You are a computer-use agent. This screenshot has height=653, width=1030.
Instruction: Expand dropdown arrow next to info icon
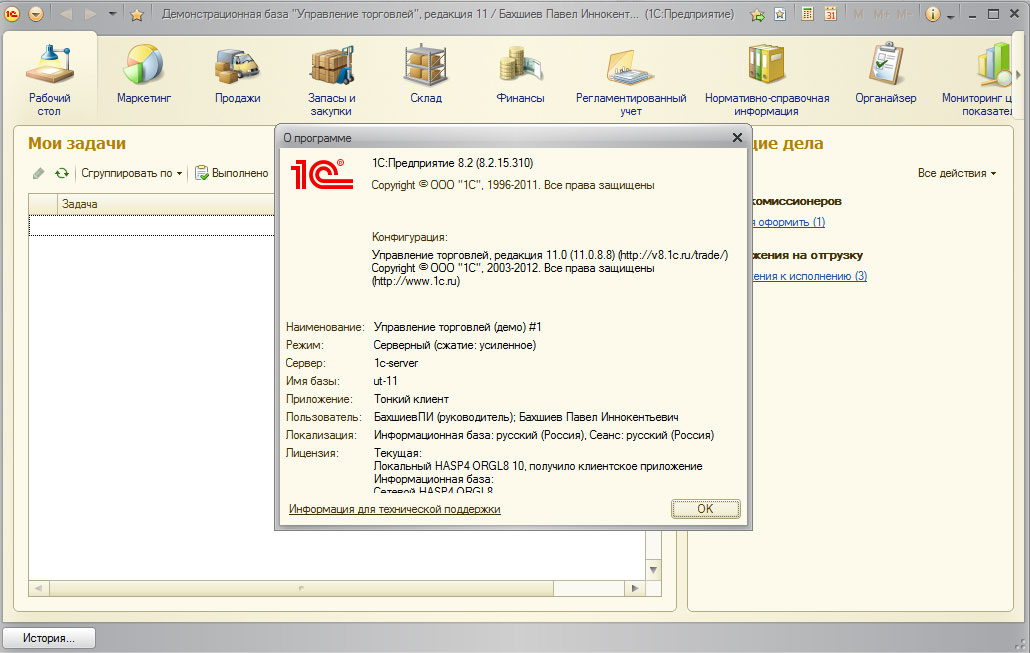pos(951,17)
